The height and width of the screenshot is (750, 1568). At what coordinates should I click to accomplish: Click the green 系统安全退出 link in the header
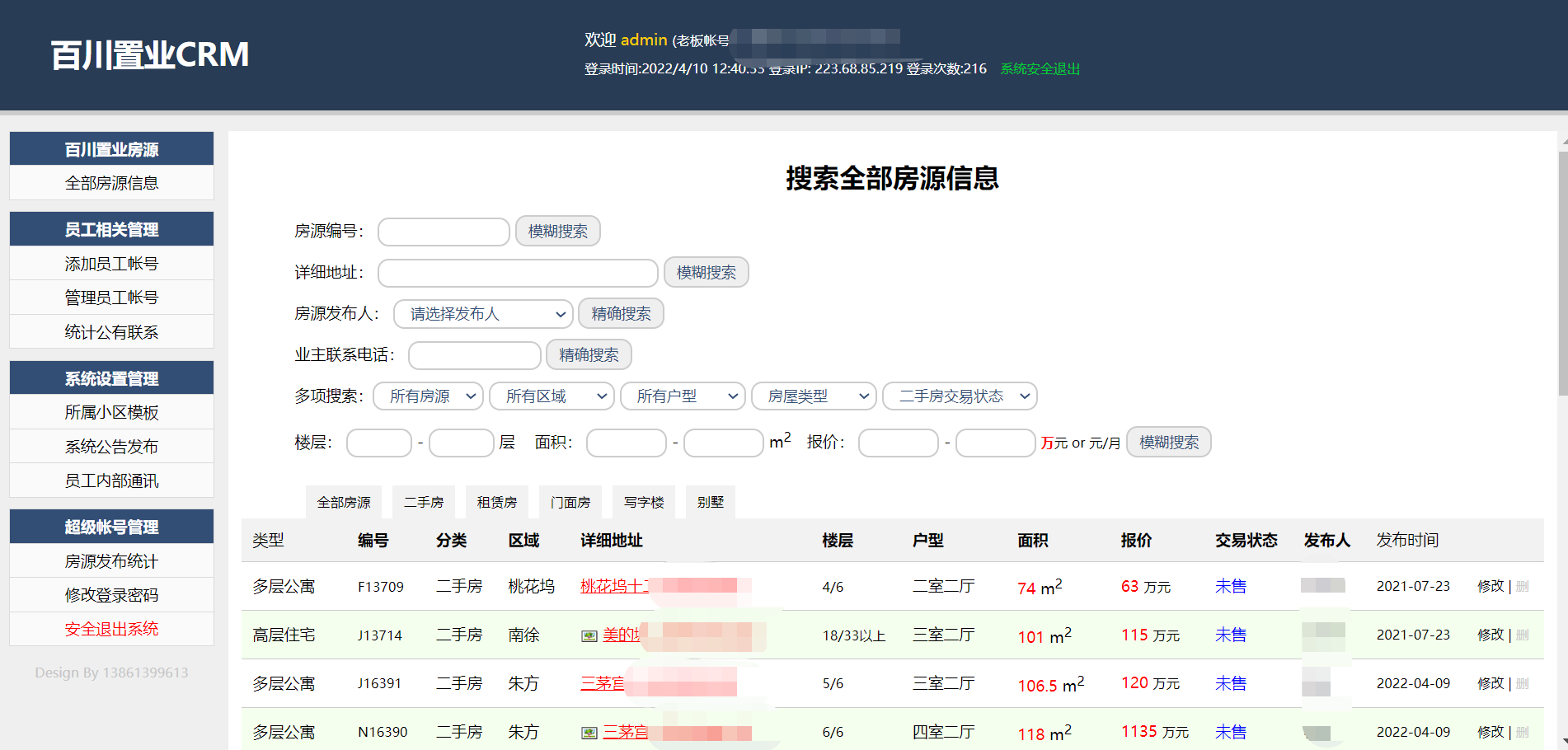[1040, 69]
